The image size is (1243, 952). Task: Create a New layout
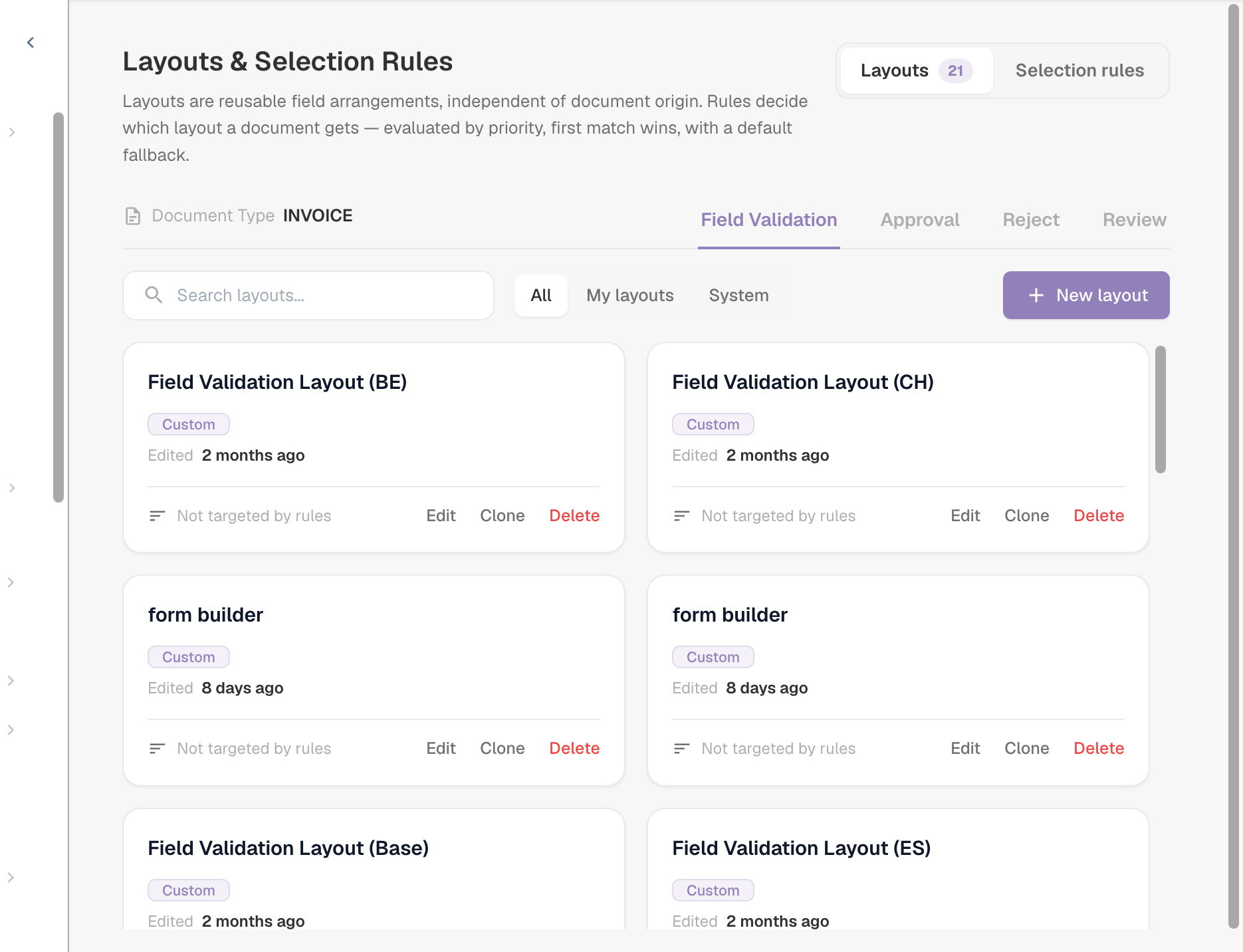[1086, 295]
